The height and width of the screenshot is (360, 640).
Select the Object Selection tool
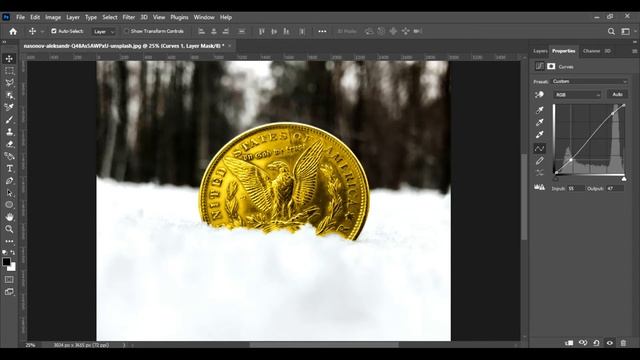tap(9, 95)
